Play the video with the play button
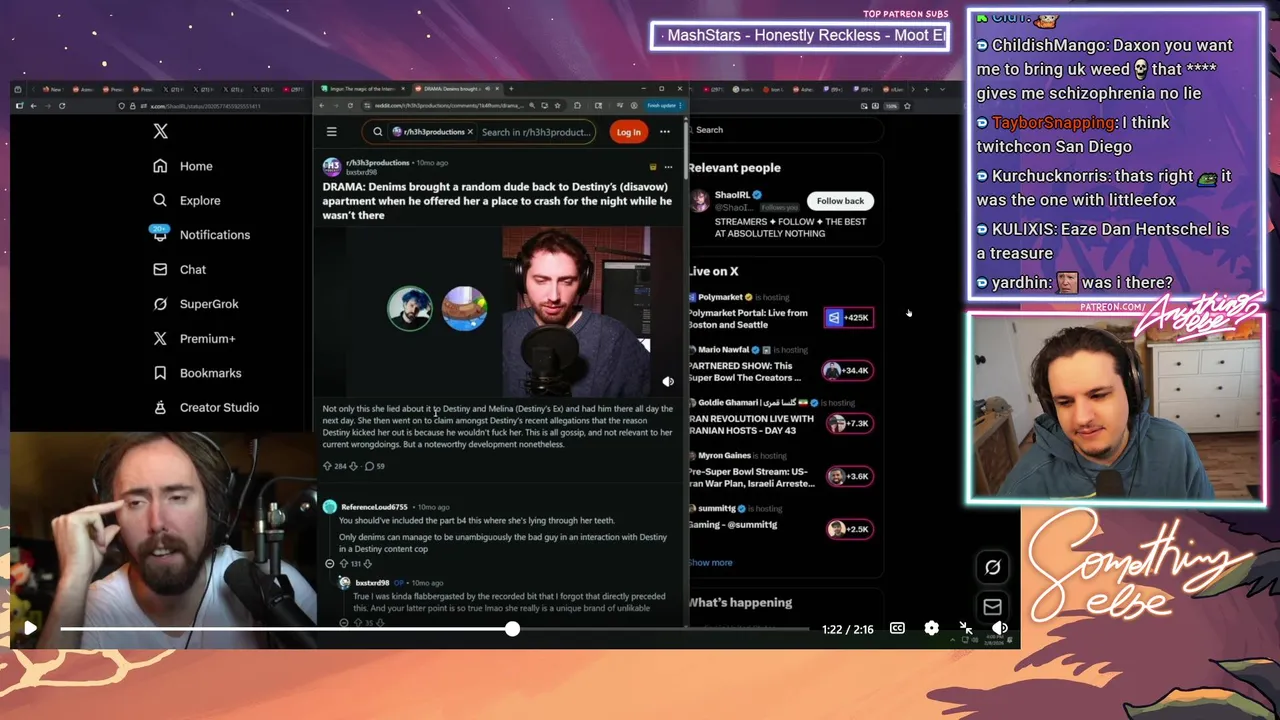1280x720 pixels. point(30,628)
